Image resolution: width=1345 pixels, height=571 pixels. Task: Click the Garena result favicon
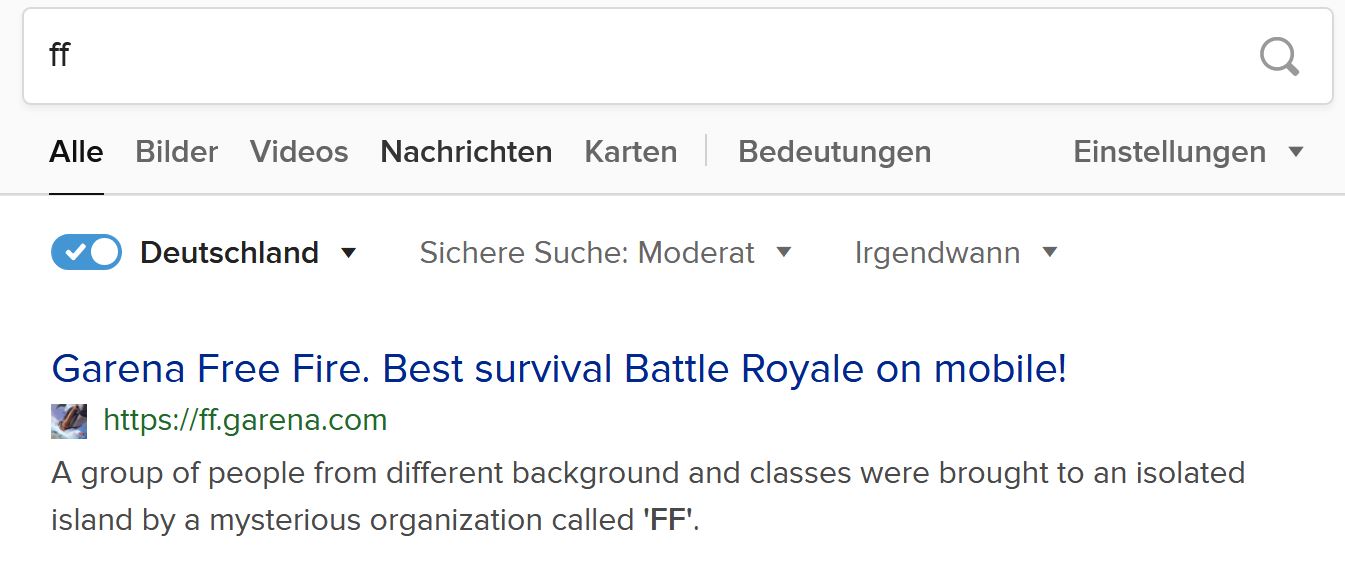(69, 421)
